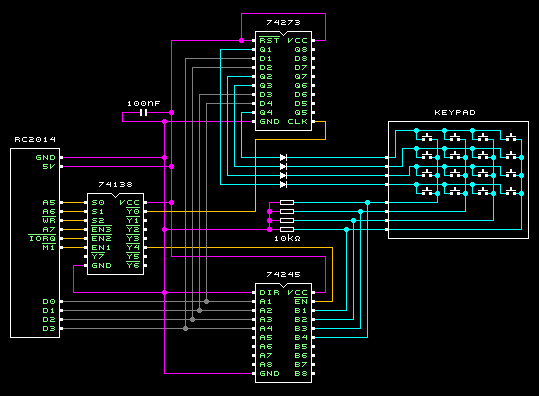Click the 100nF capacitor value label
The image size is (539, 396).
tap(144, 103)
